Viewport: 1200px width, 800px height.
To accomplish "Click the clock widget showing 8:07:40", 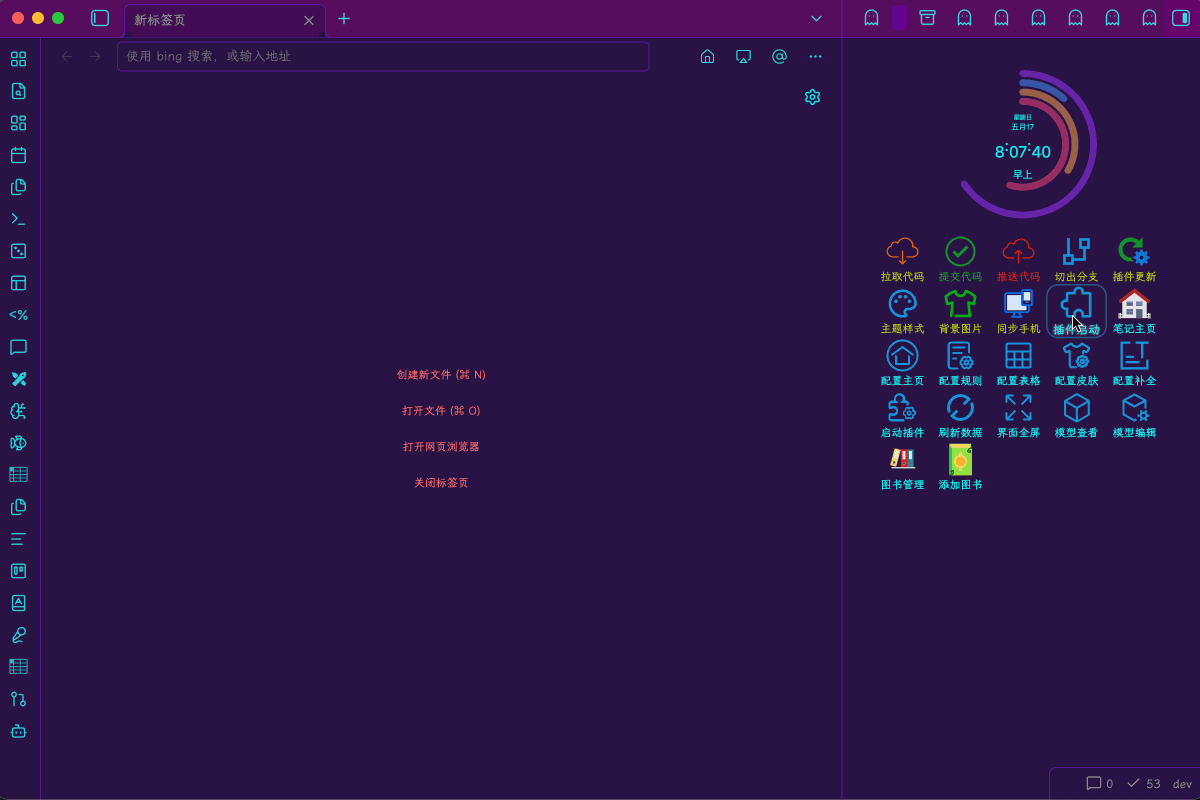I will coord(1022,145).
